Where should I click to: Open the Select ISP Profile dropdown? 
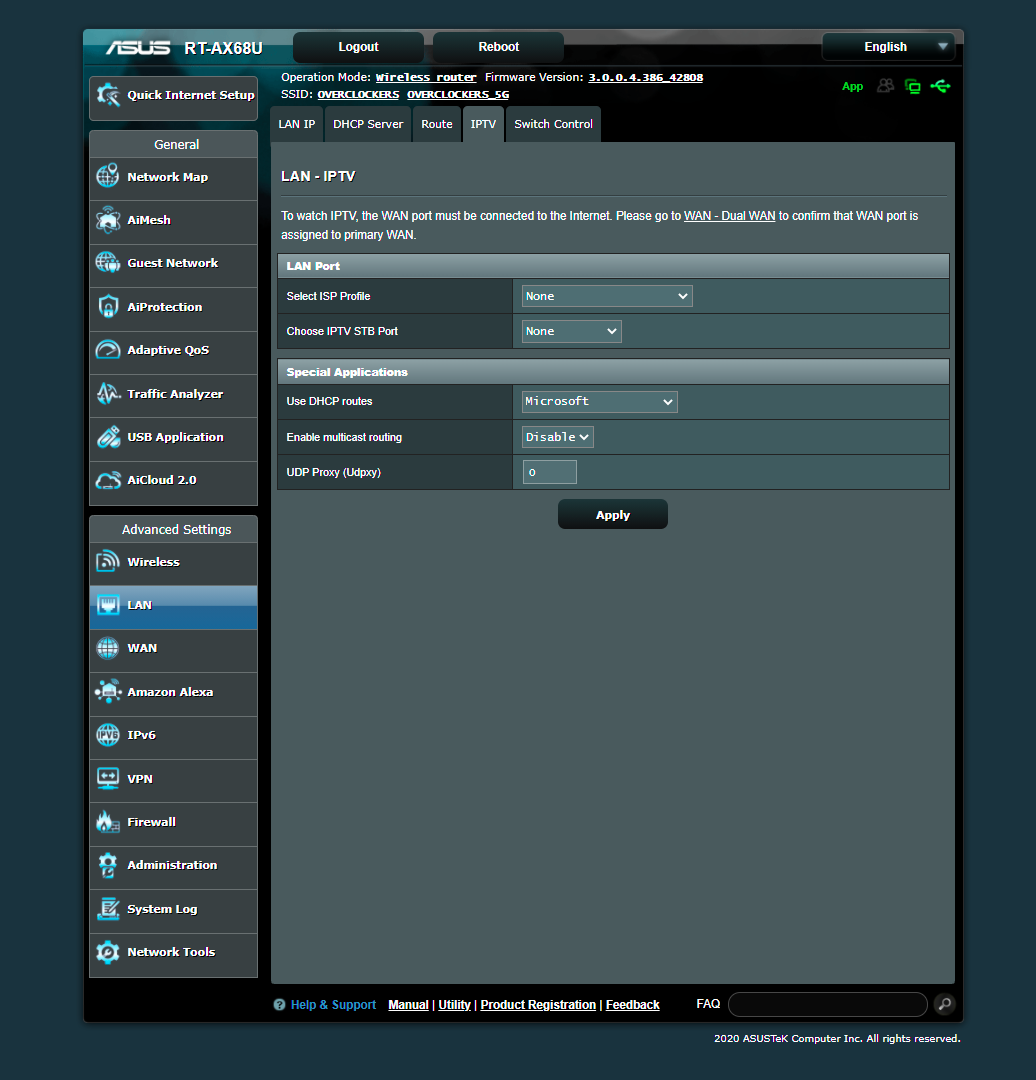click(607, 296)
